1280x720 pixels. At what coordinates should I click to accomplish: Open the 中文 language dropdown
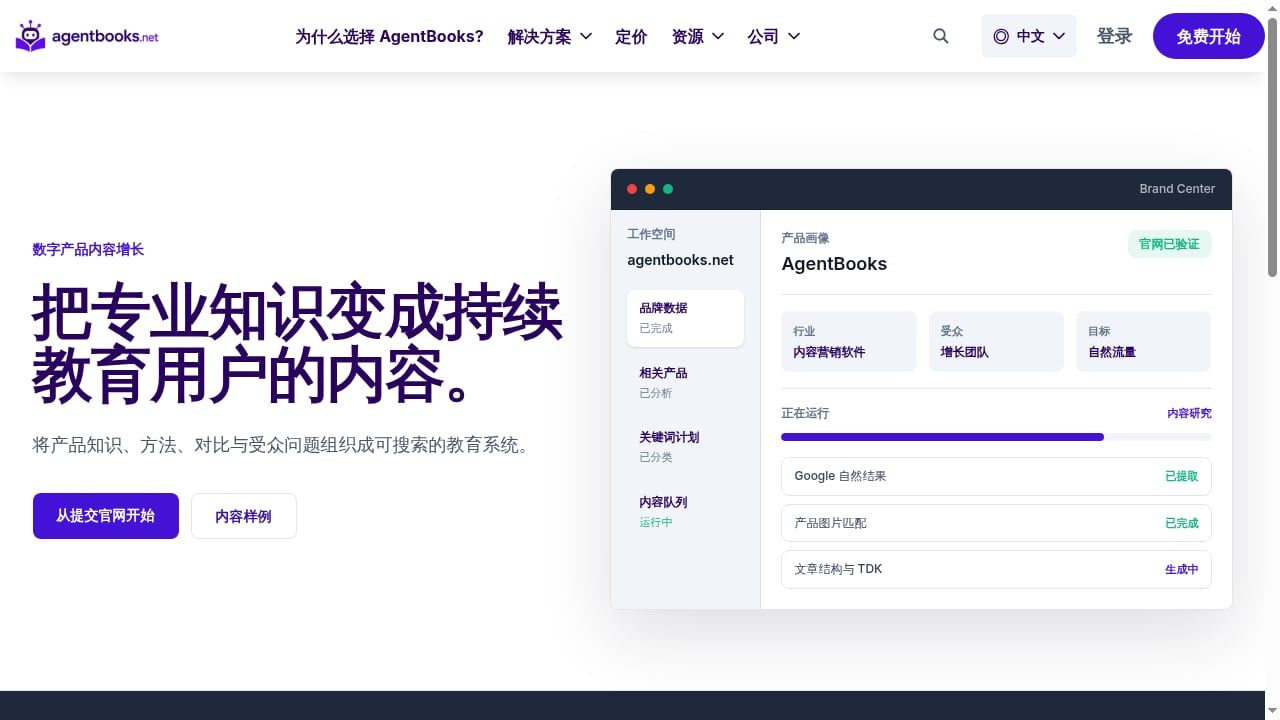1029,36
